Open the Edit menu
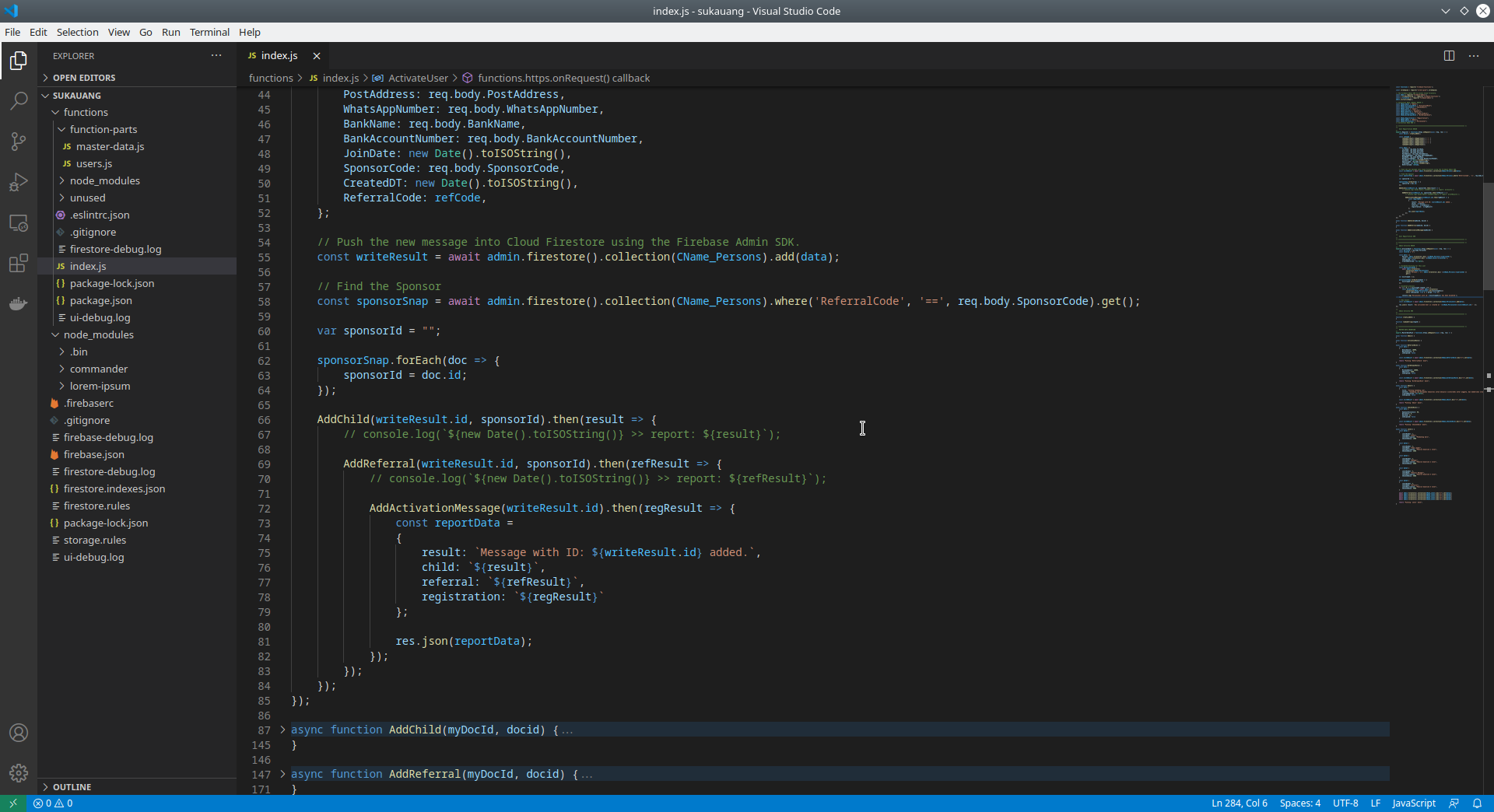 (38, 32)
